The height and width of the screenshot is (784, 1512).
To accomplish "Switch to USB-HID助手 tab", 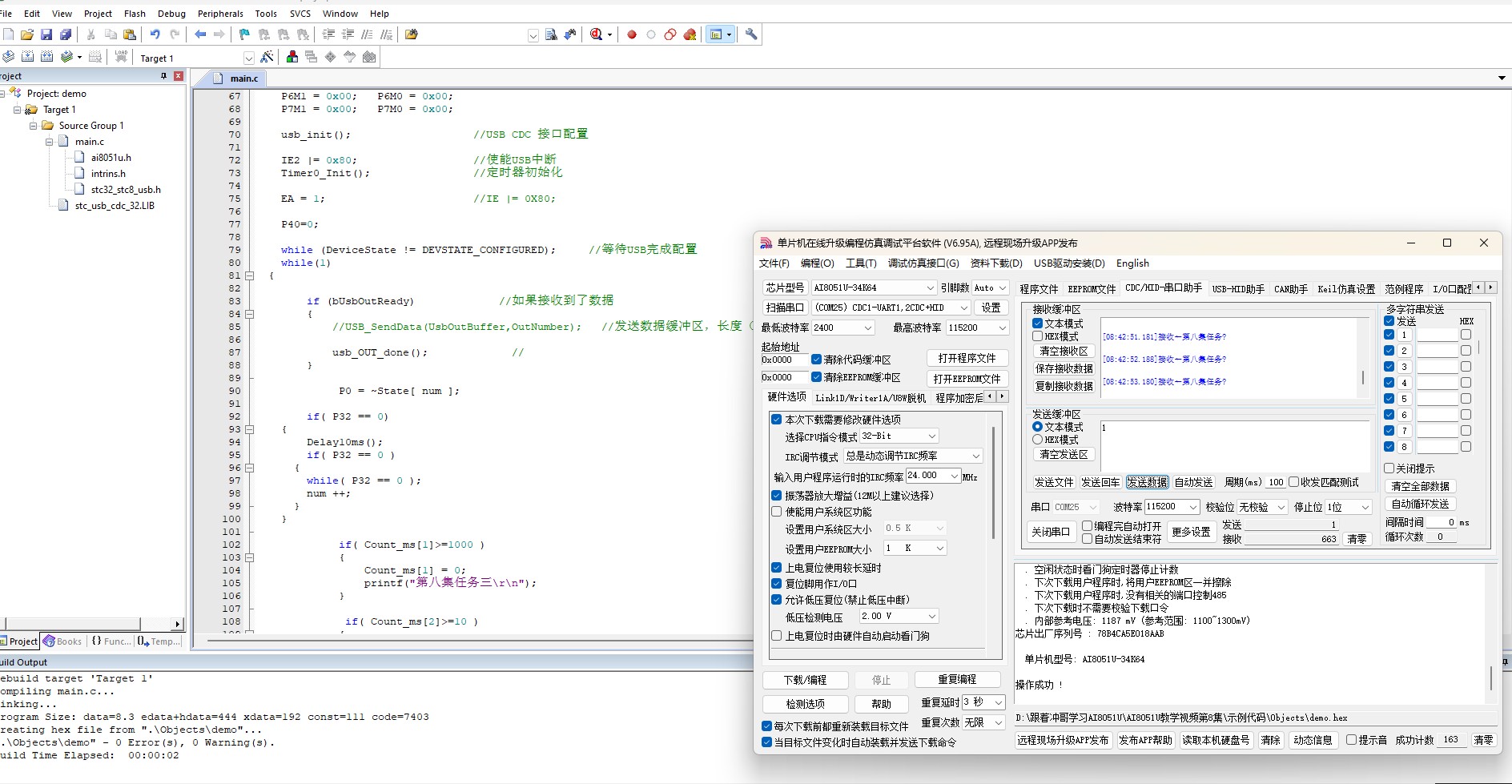I will pyautogui.click(x=1238, y=289).
